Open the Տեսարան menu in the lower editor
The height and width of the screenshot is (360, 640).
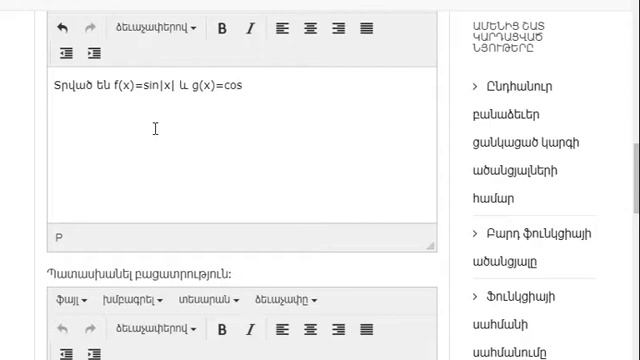[209, 300]
